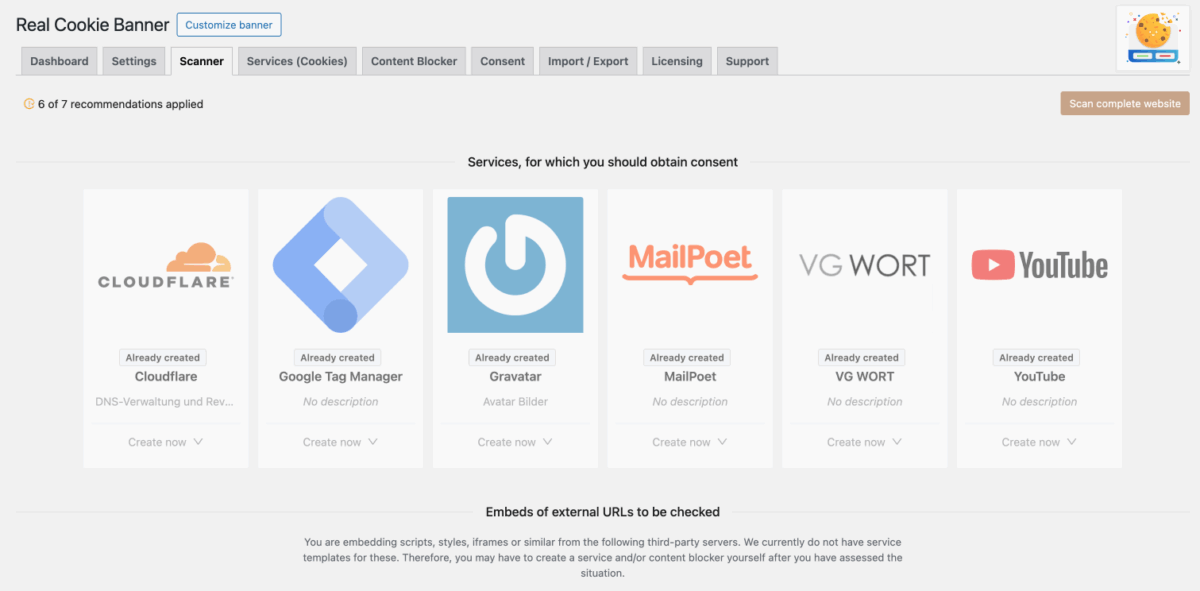Open Create now menu under MailPoet
Screen dimensions: 1200x591
coord(689,442)
